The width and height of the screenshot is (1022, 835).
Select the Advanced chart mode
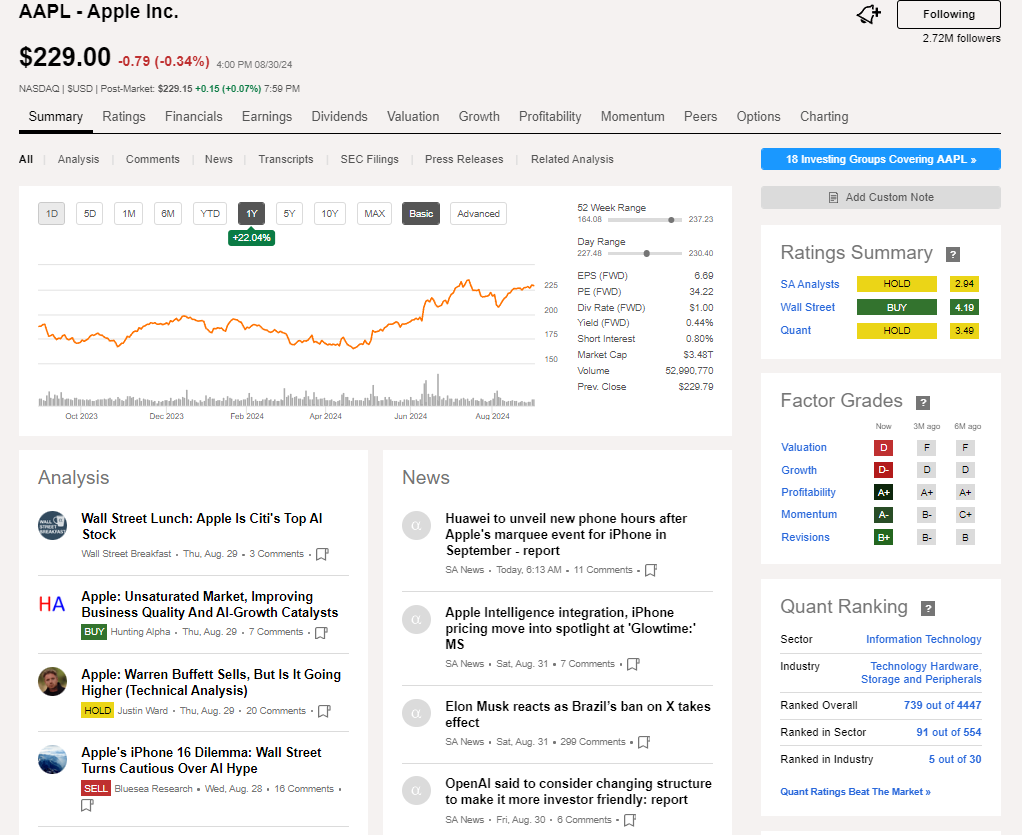pyautogui.click(x=478, y=213)
